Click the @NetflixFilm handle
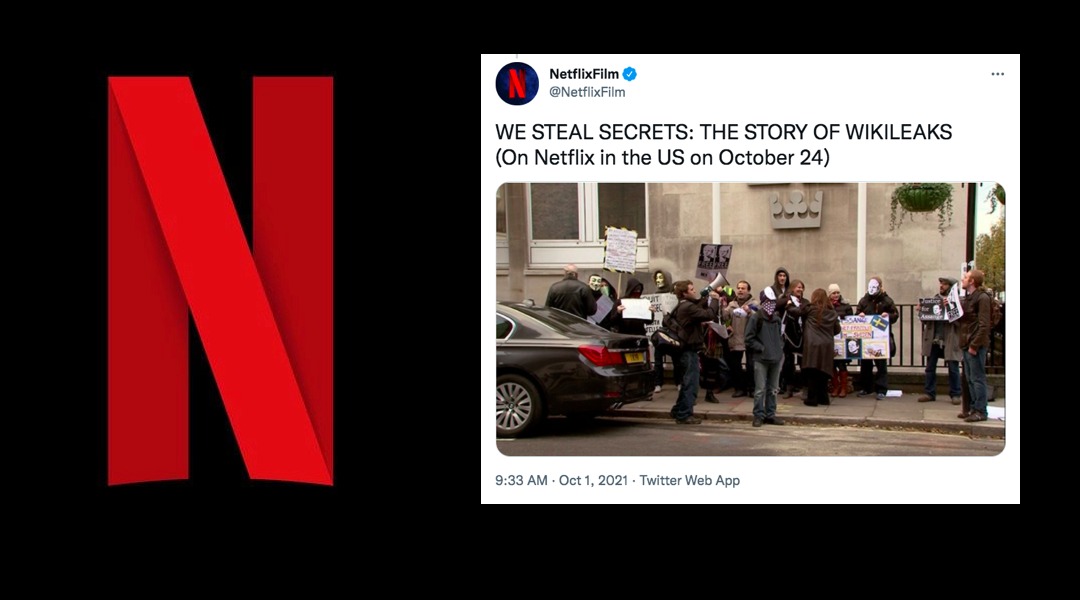The height and width of the screenshot is (600, 1080). pos(587,92)
